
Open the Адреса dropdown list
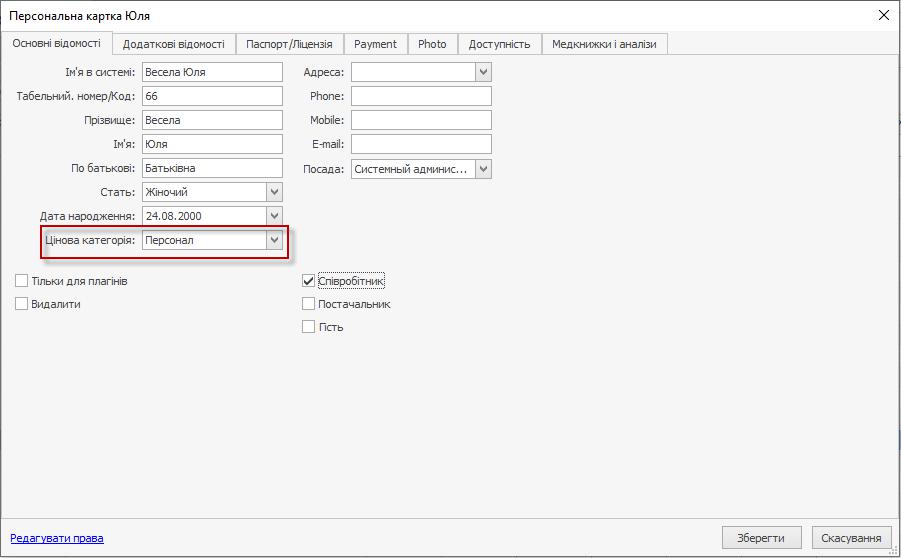pyautogui.click(x=483, y=72)
